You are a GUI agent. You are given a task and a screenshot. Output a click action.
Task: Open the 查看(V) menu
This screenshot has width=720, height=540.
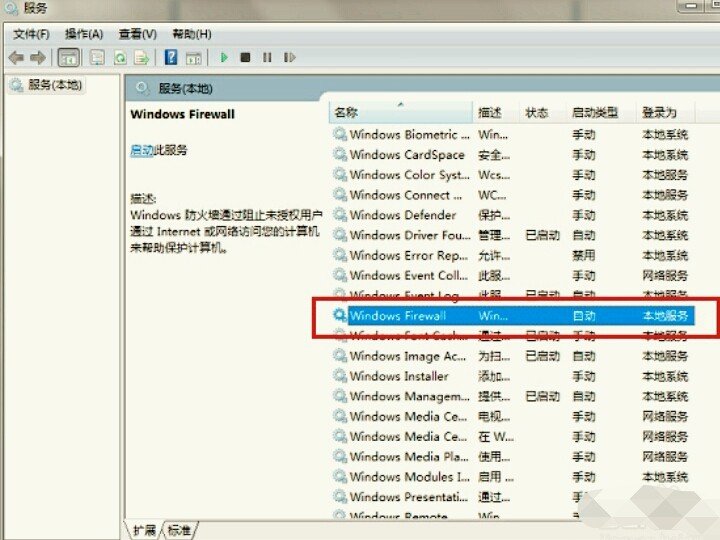click(x=138, y=34)
